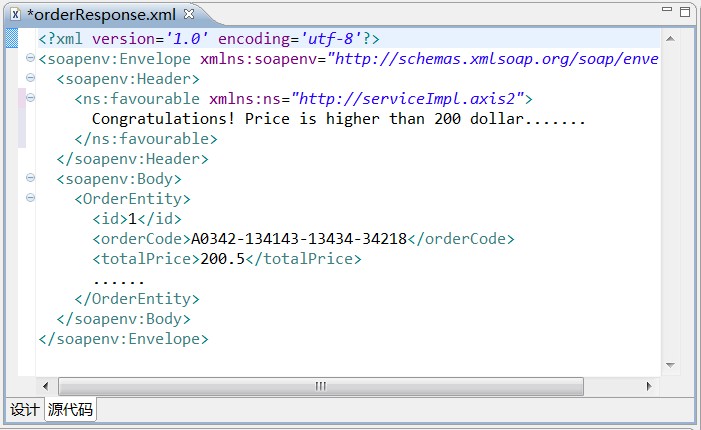Viewport: 701px width, 430px height.
Task: Click the closing </orderCode> tag
Action: click(x=461, y=239)
